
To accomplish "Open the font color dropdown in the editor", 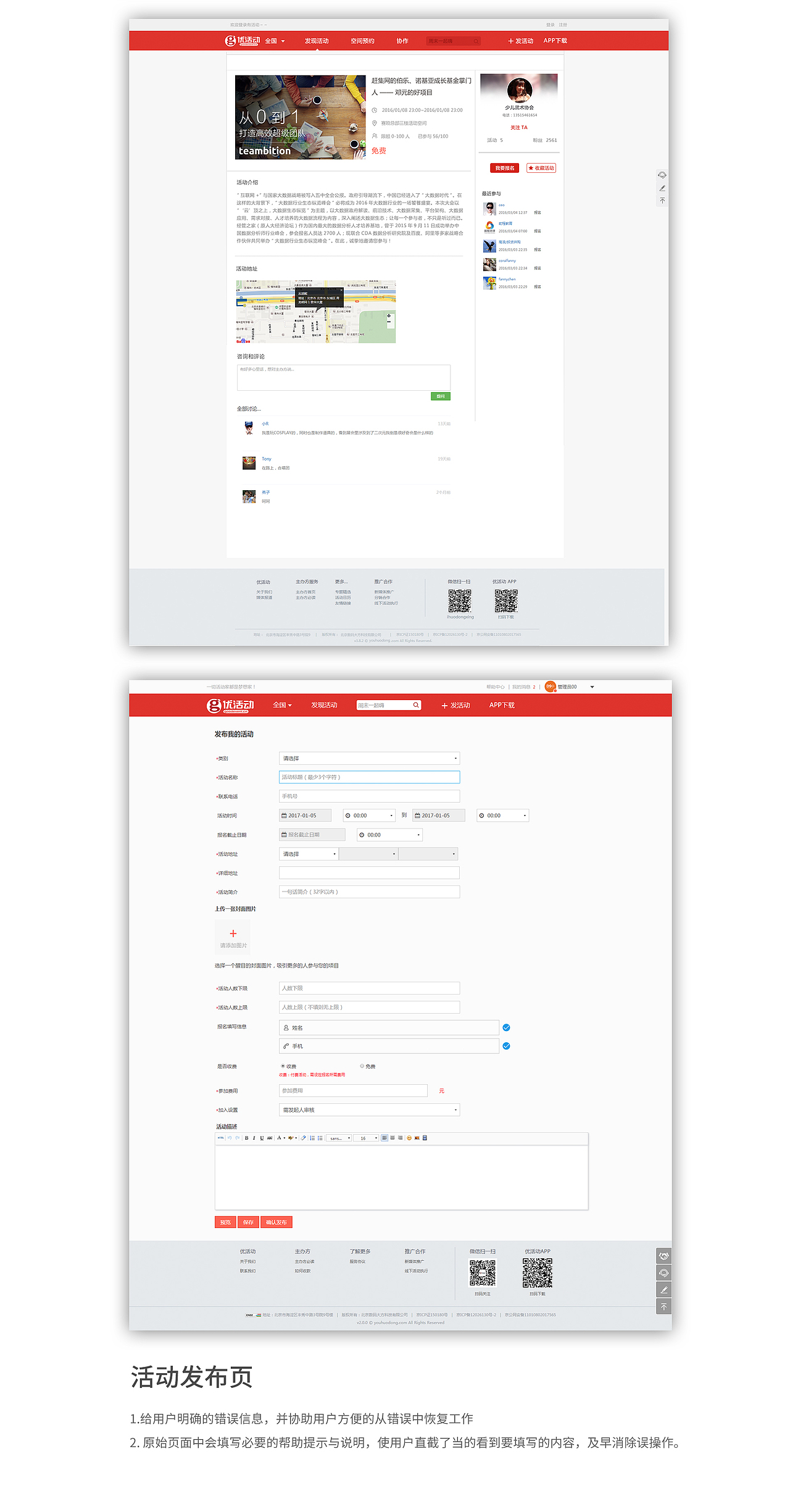I will [x=281, y=1138].
